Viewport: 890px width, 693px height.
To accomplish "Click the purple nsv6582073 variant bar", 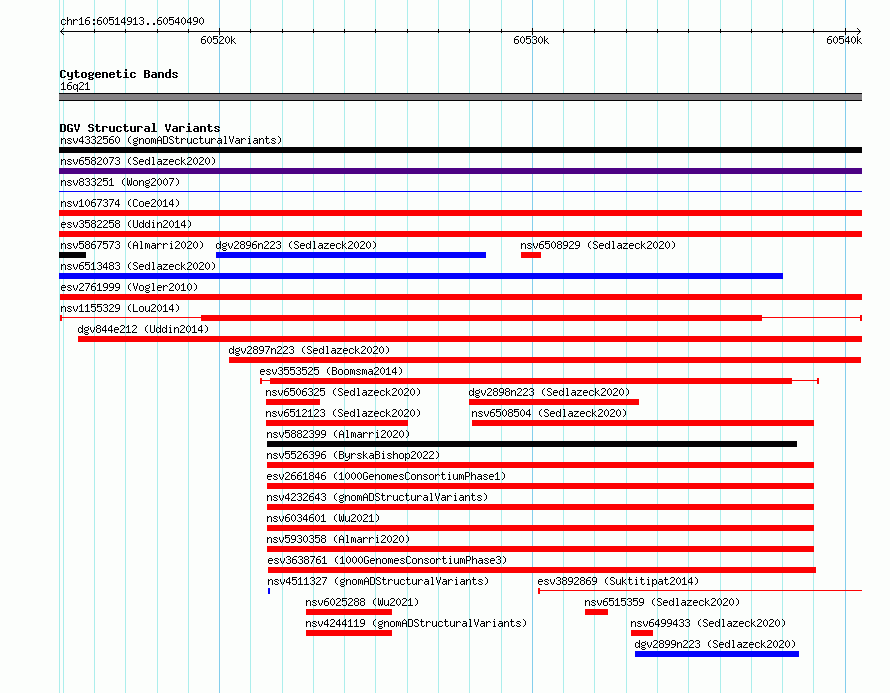I will coord(460,171).
